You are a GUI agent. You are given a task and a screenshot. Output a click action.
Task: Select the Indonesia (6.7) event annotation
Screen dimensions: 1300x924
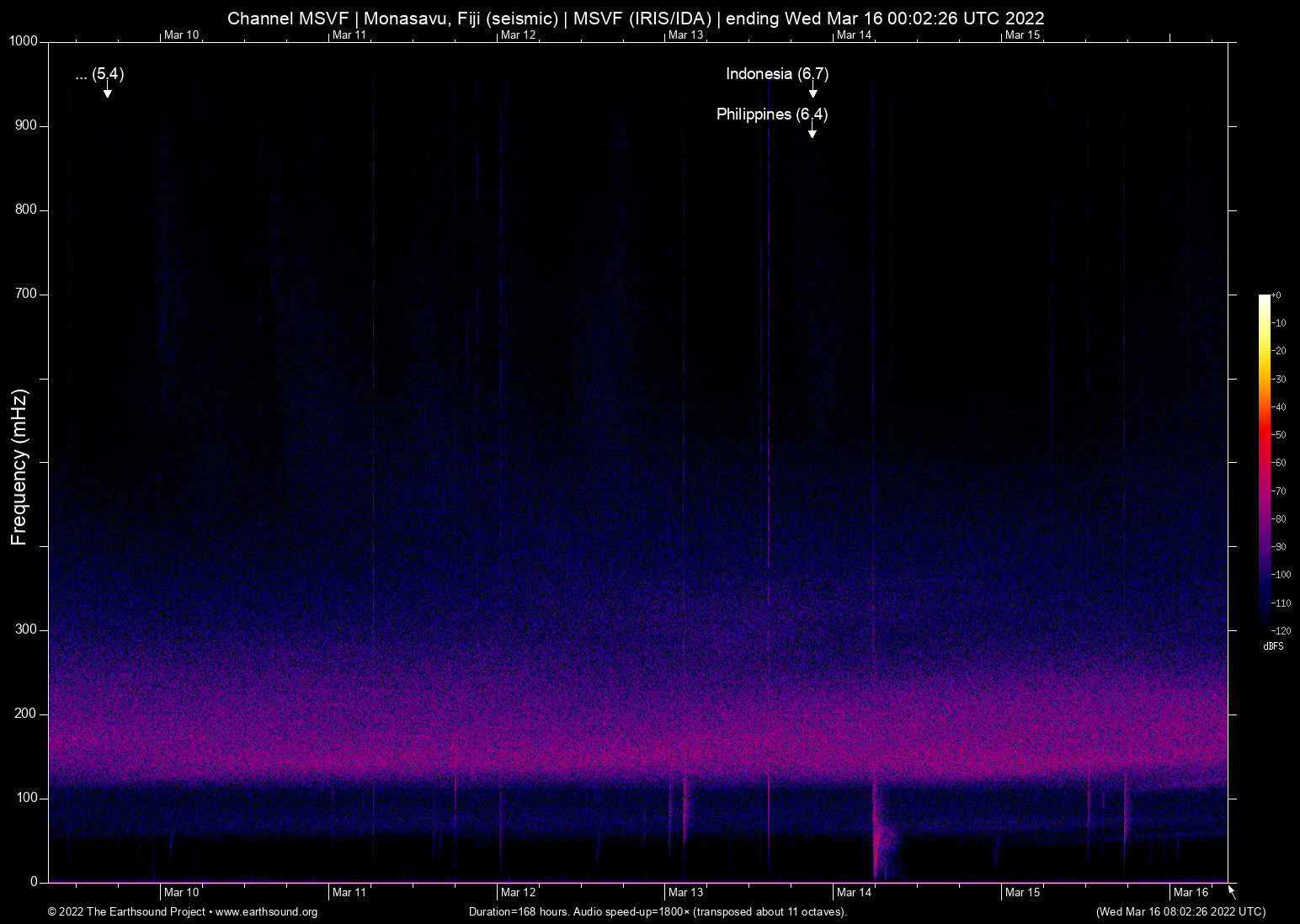coord(777,74)
